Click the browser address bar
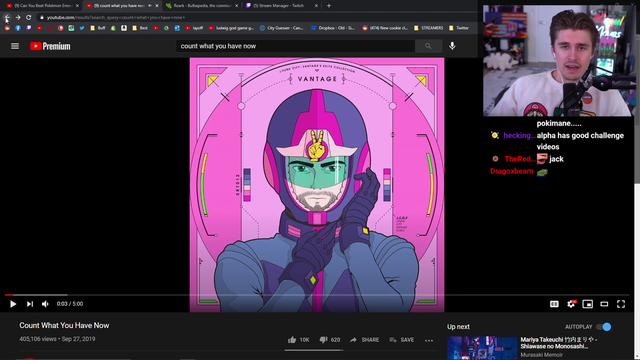 pos(257,18)
